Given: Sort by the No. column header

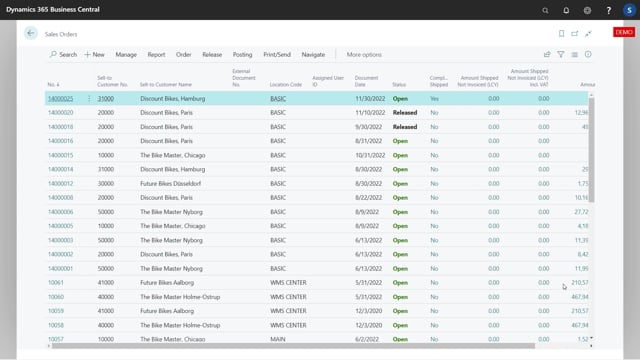Looking at the screenshot, I should (53, 84).
